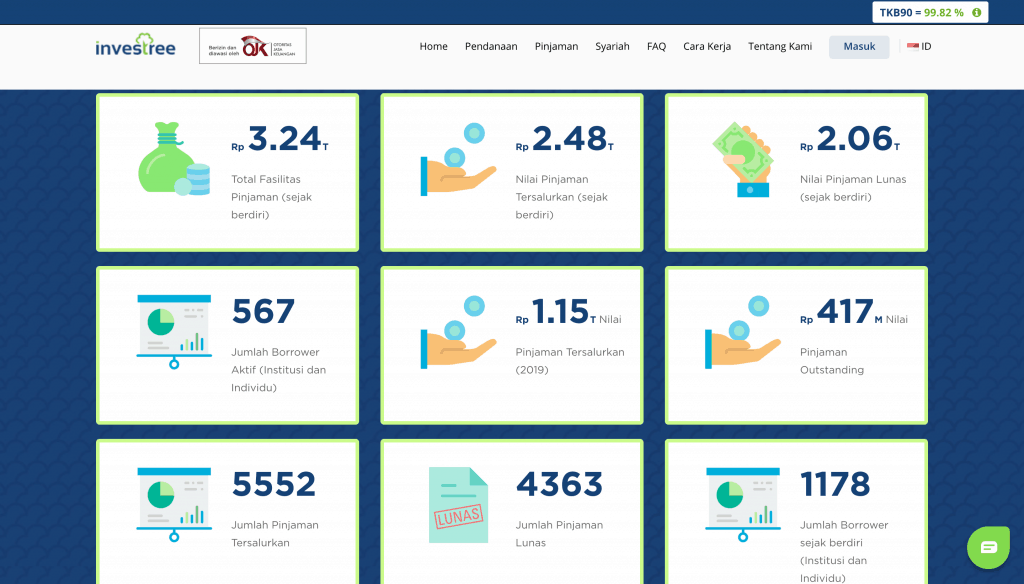Viewport: 1024px width, 584px height.
Task: Open the FAQ page
Action: click(656, 46)
